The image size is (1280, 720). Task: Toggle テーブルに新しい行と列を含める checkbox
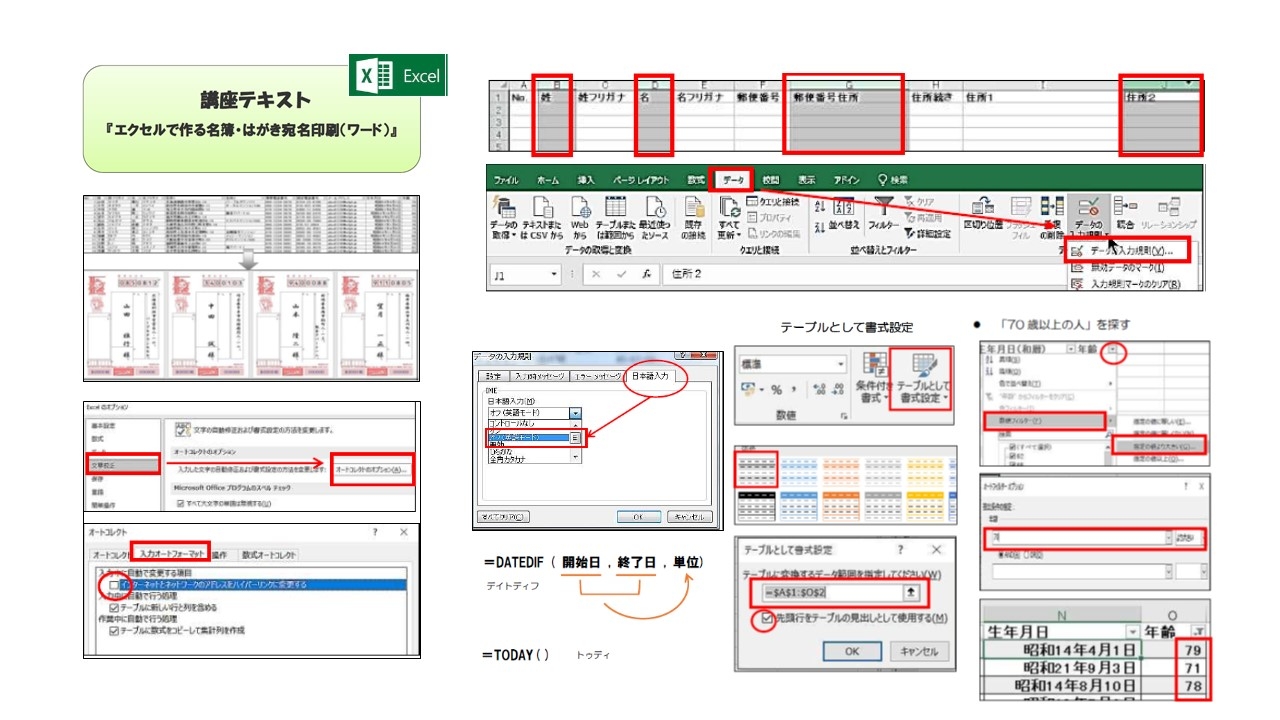click(114, 606)
